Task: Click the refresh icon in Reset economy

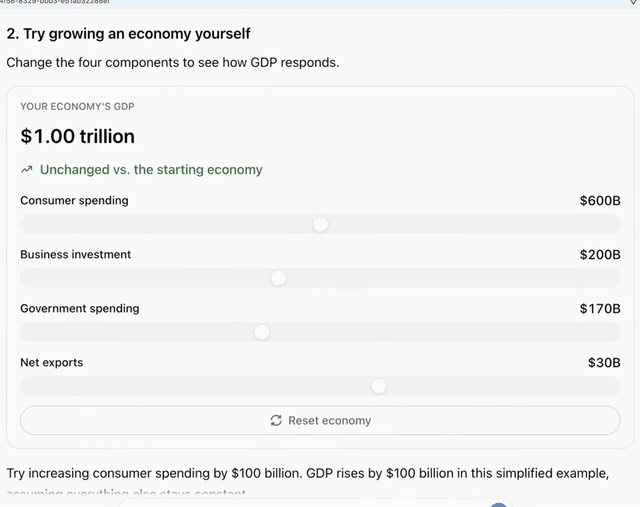Action: [276, 420]
